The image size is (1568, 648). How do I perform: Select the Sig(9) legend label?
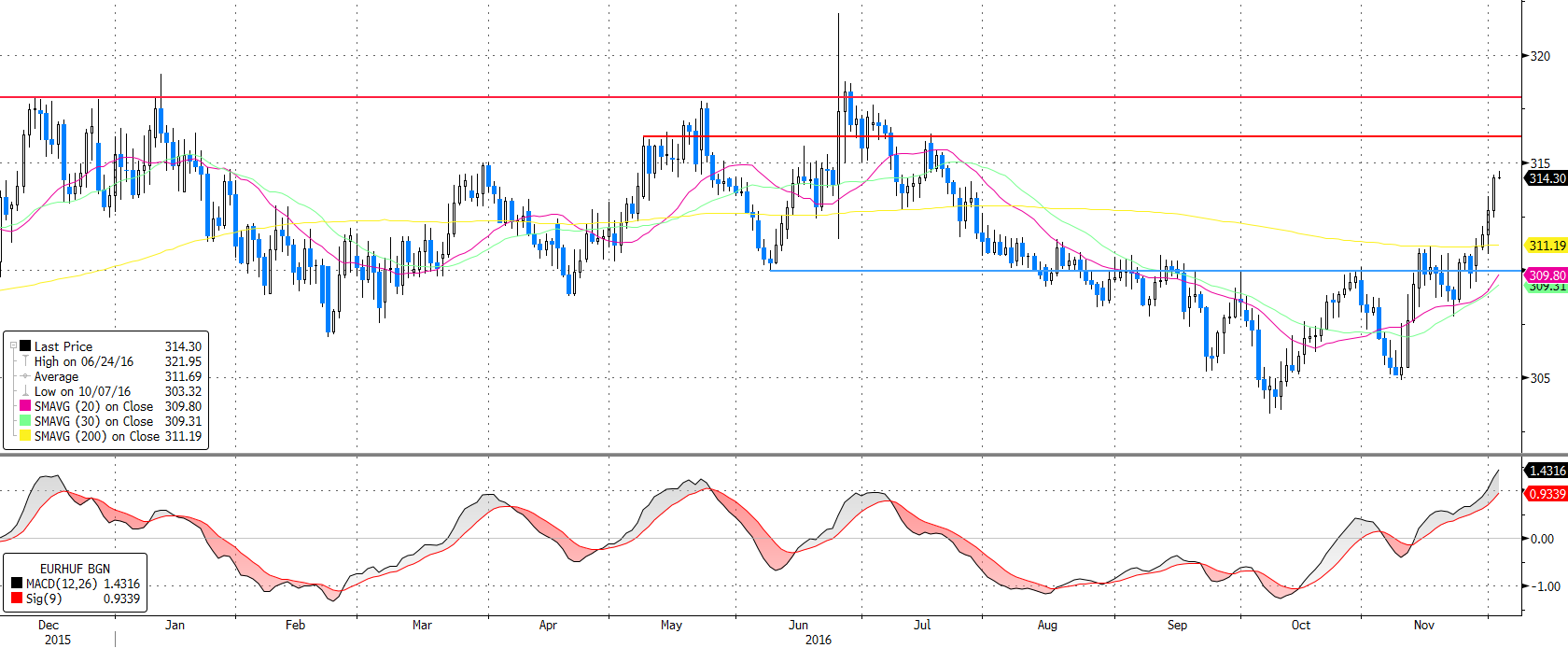click(x=44, y=599)
